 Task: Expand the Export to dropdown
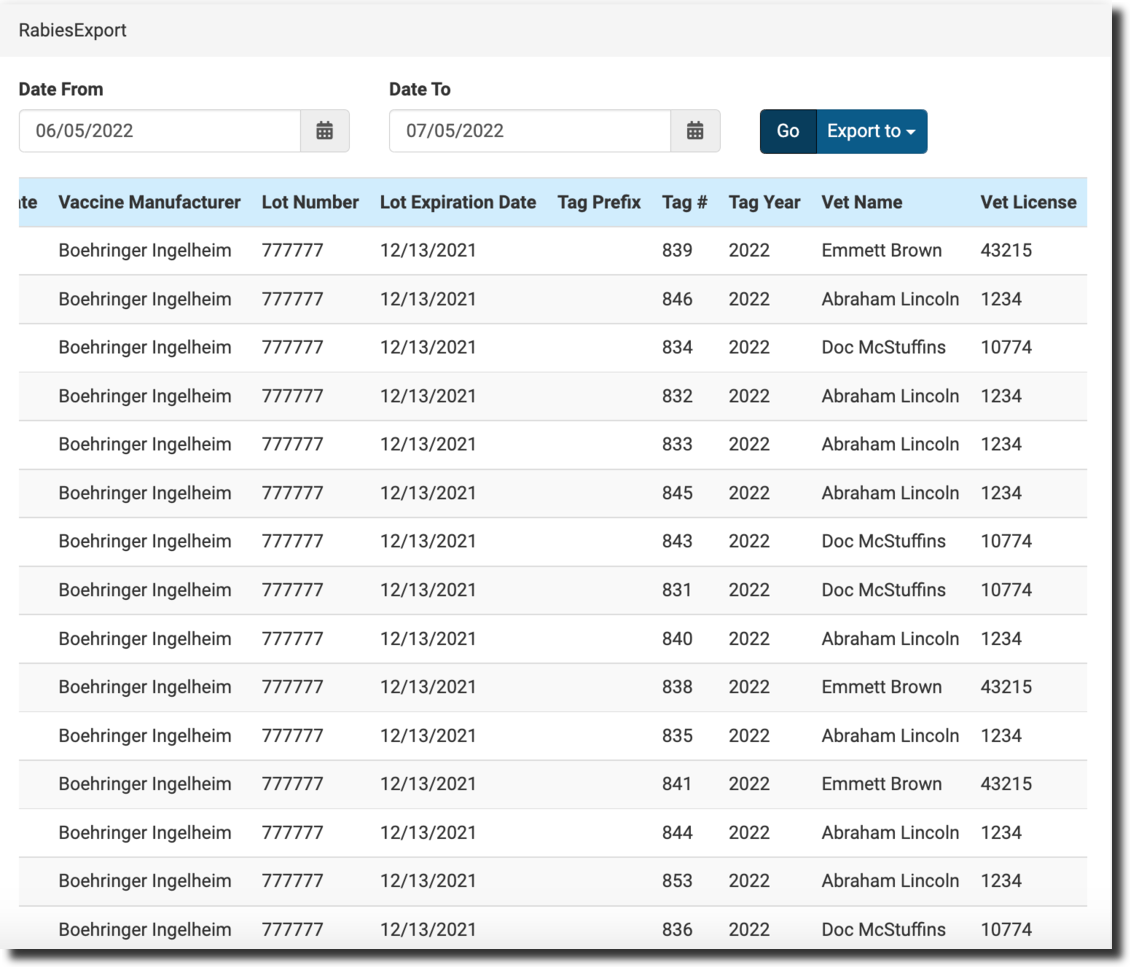[872, 131]
